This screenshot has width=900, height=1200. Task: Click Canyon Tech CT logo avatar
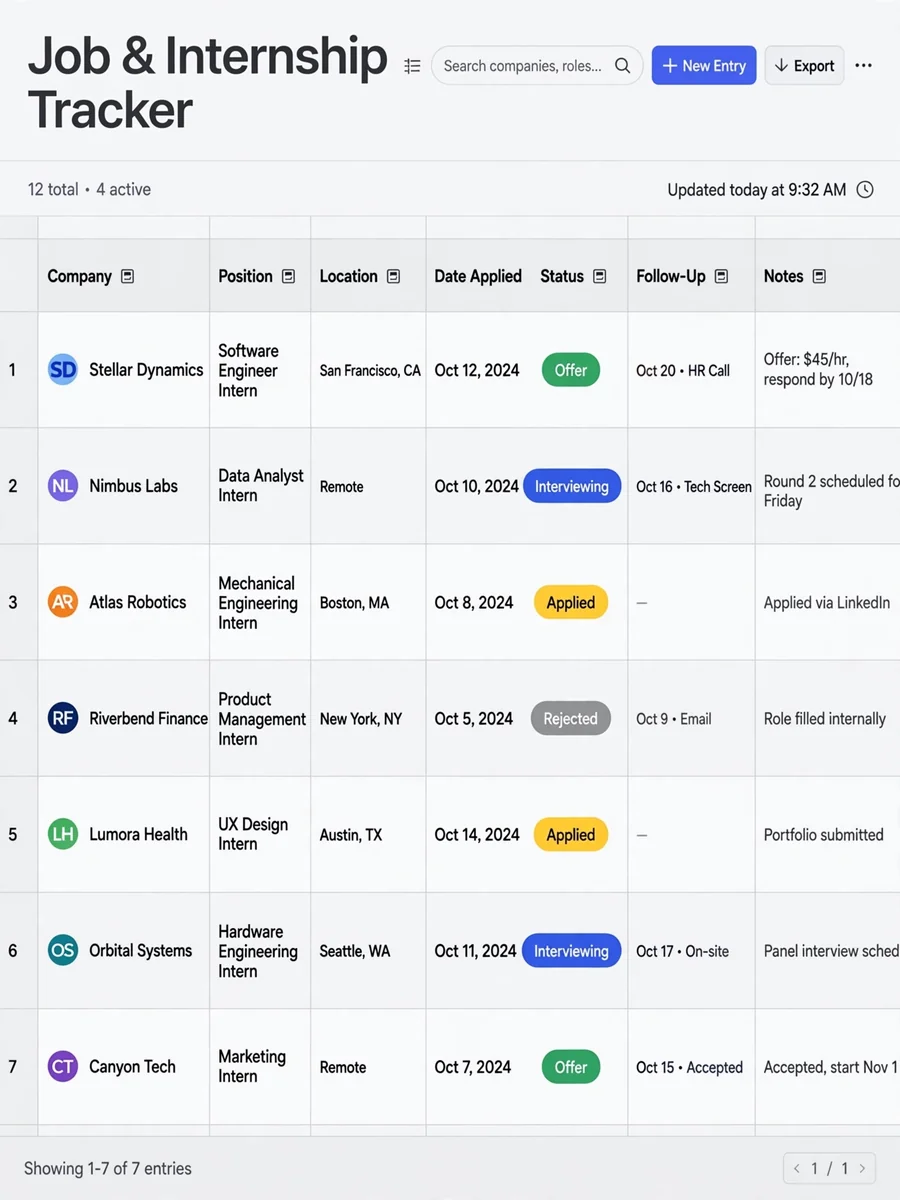tap(63, 1066)
